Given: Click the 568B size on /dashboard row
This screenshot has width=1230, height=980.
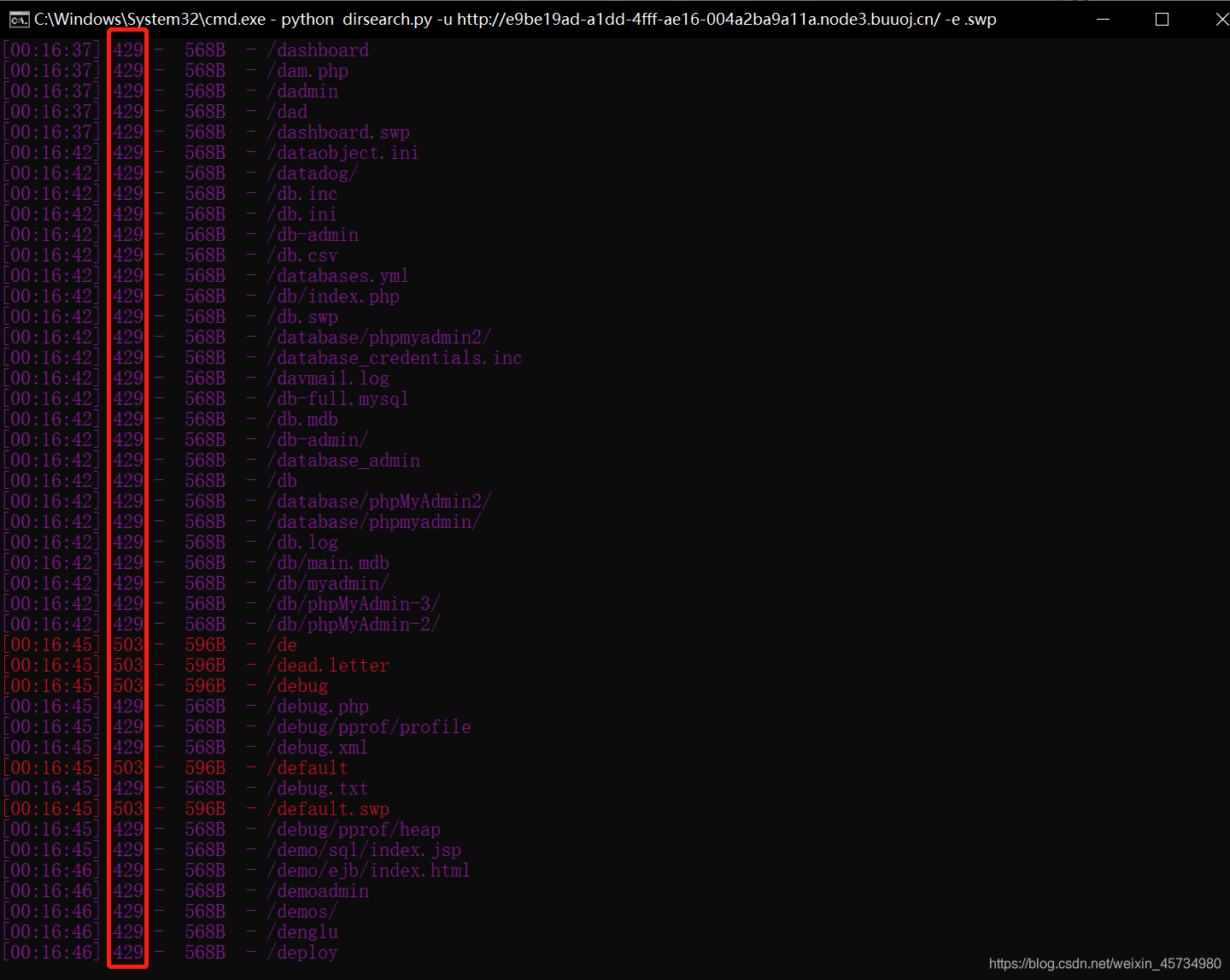Looking at the screenshot, I should [x=205, y=50].
